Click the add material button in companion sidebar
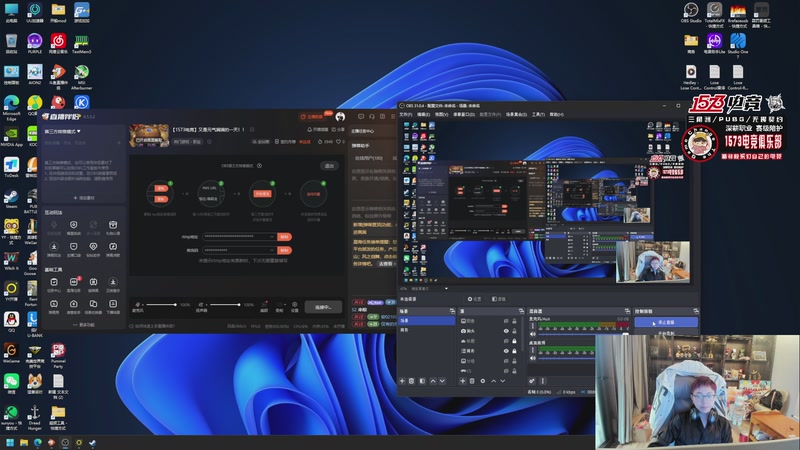This screenshot has height=450, width=800. (84, 197)
